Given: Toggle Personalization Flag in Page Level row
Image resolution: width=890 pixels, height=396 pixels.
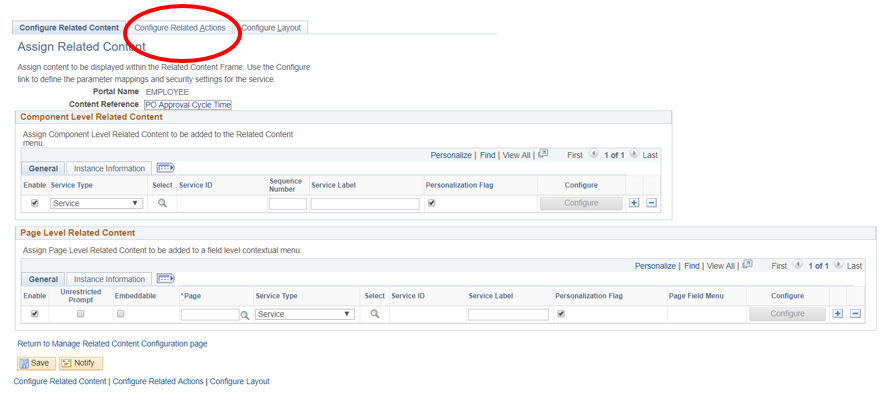Looking at the screenshot, I should pos(561,314).
